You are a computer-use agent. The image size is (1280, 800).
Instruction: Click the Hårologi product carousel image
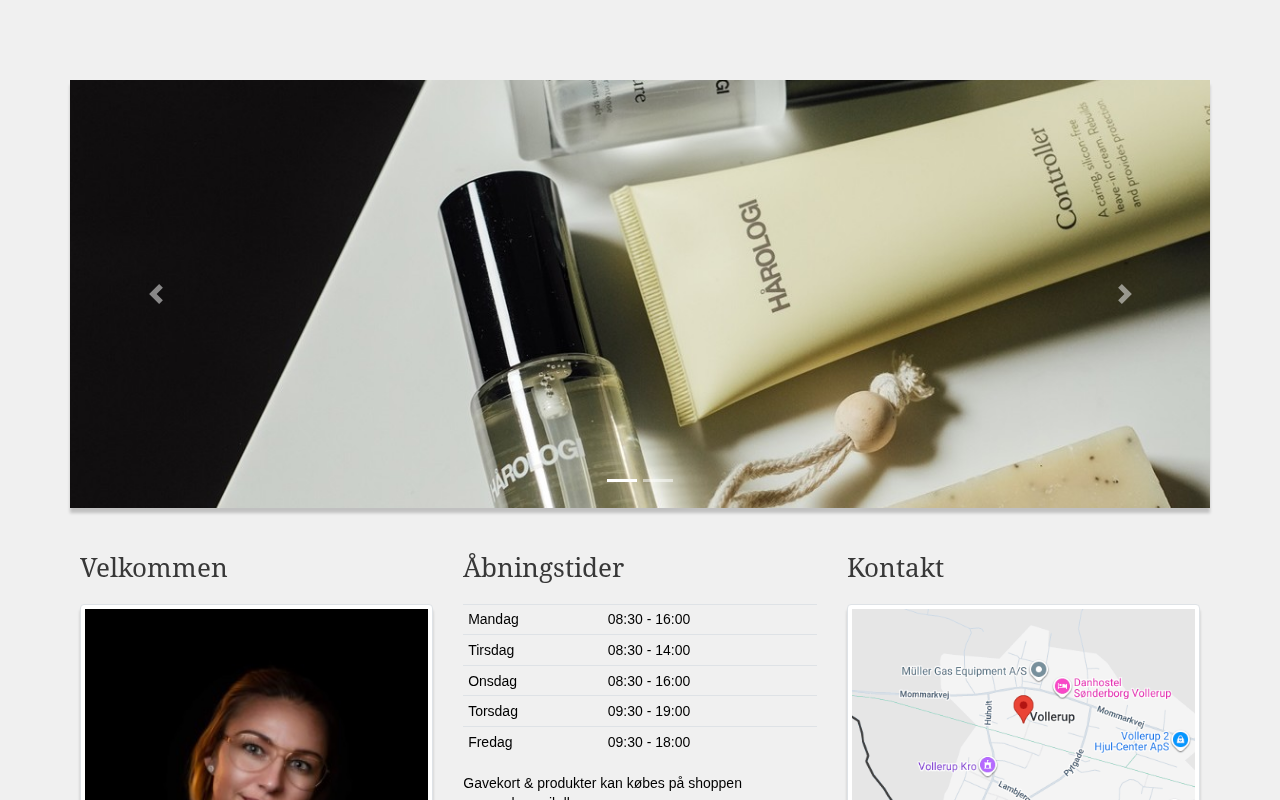tap(640, 294)
